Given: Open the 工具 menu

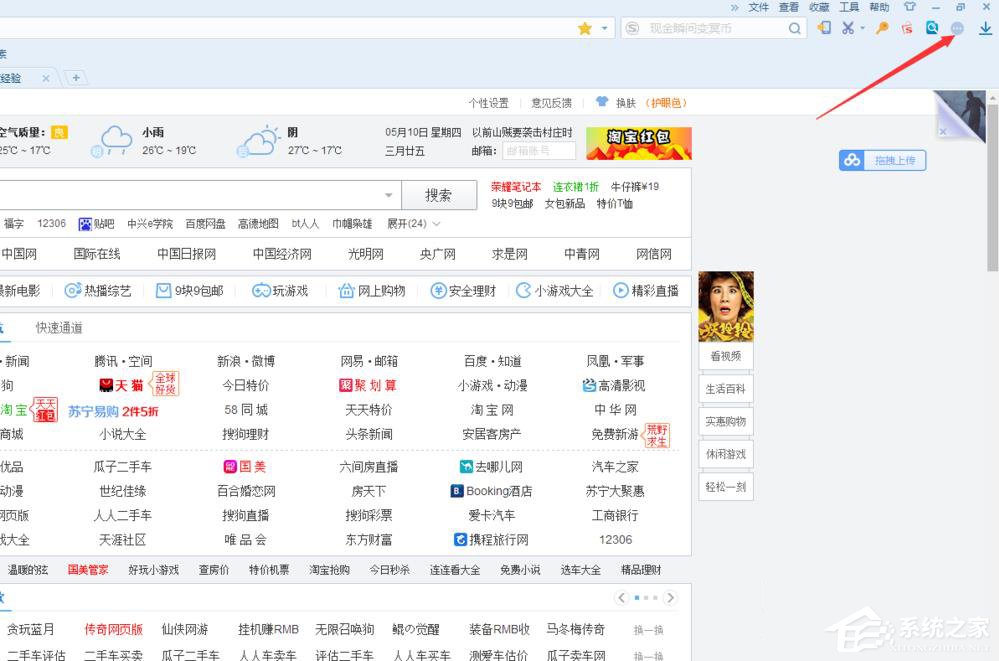Looking at the screenshot, I should (849, 7).
